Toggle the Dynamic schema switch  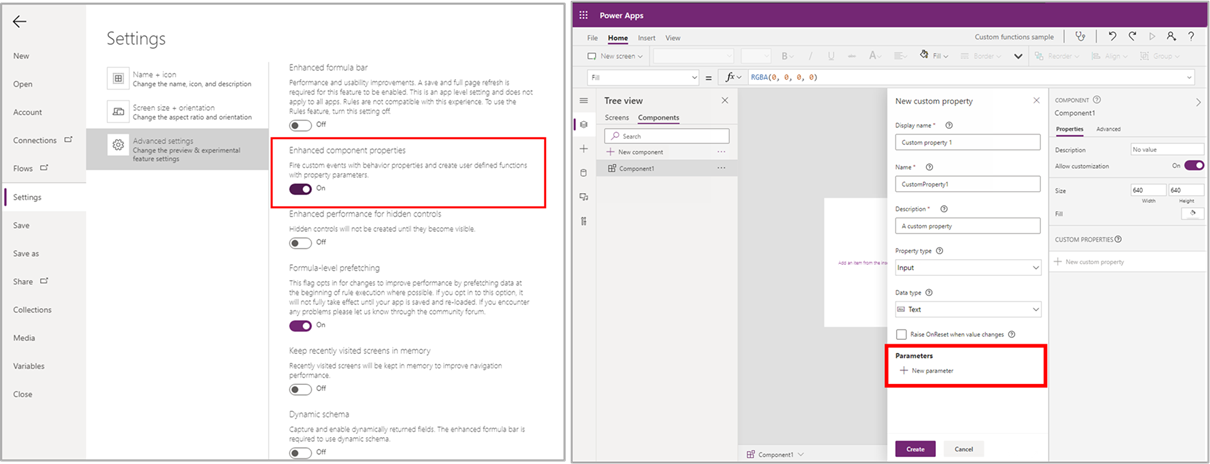point(300,452)
